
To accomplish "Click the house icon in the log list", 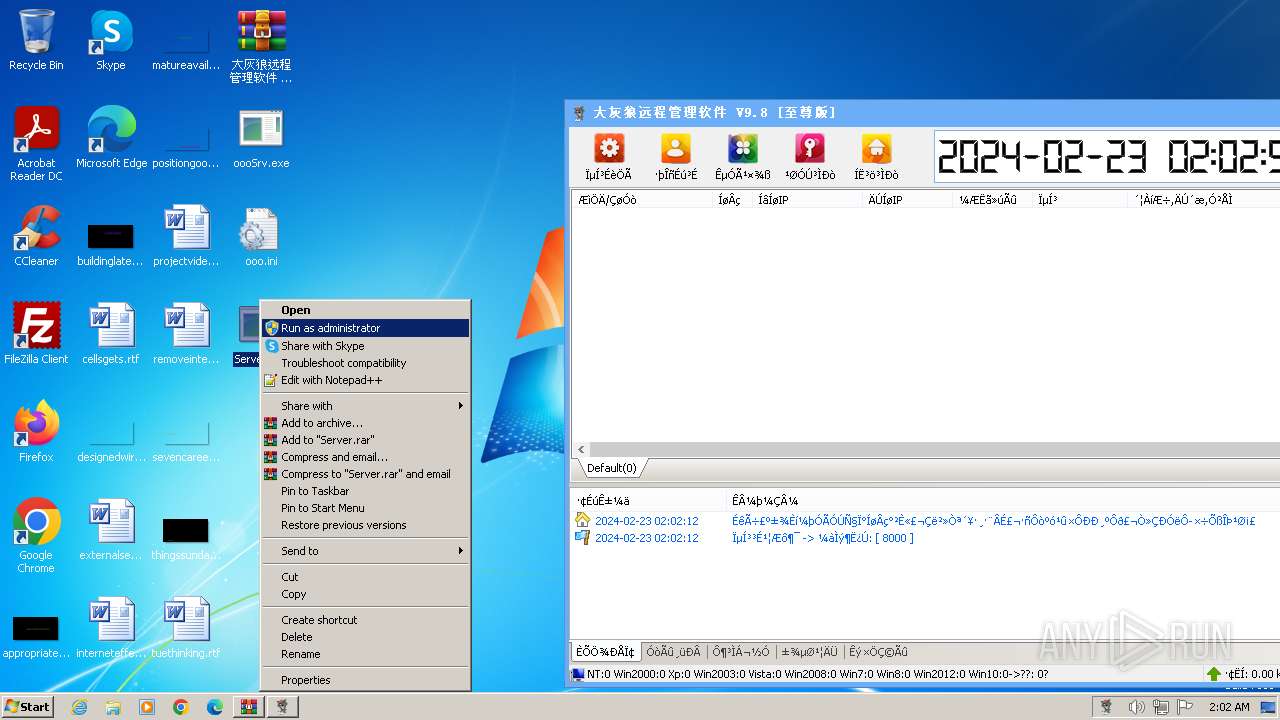I will point(583,520).
